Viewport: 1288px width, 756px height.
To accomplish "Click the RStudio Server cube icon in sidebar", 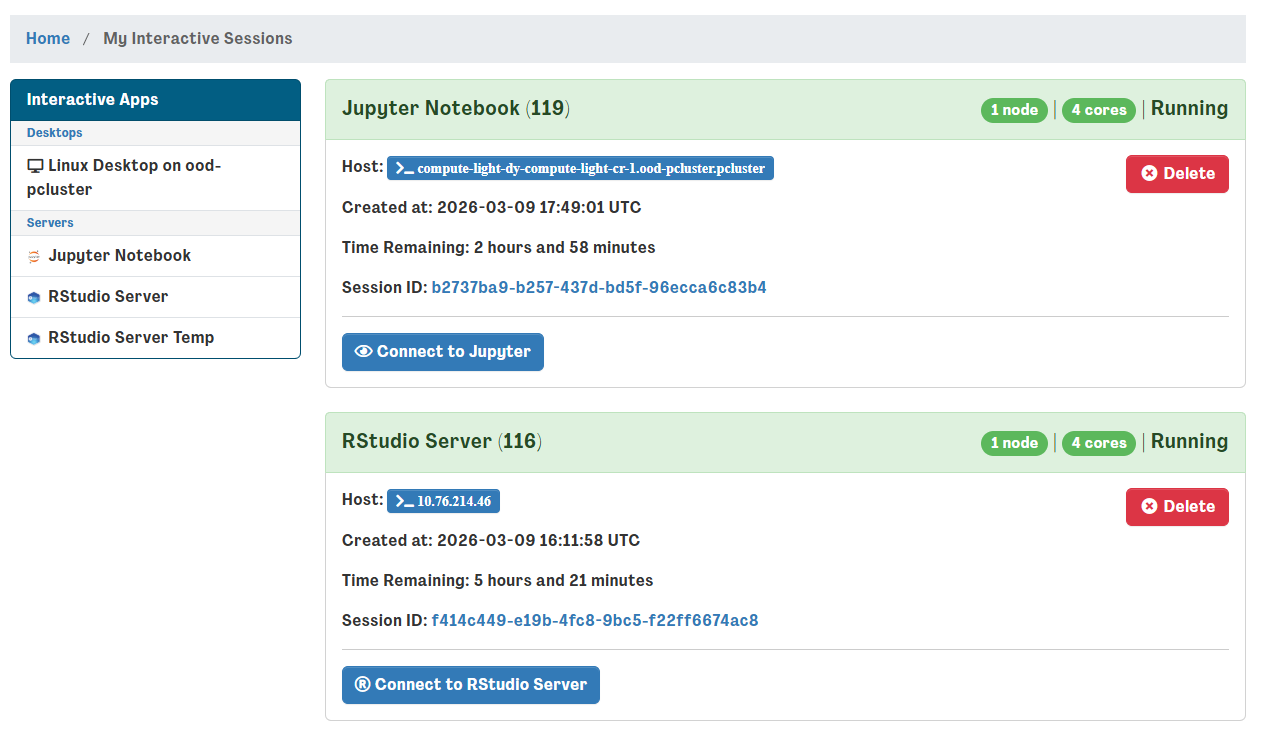I will (x=34, y=297).
